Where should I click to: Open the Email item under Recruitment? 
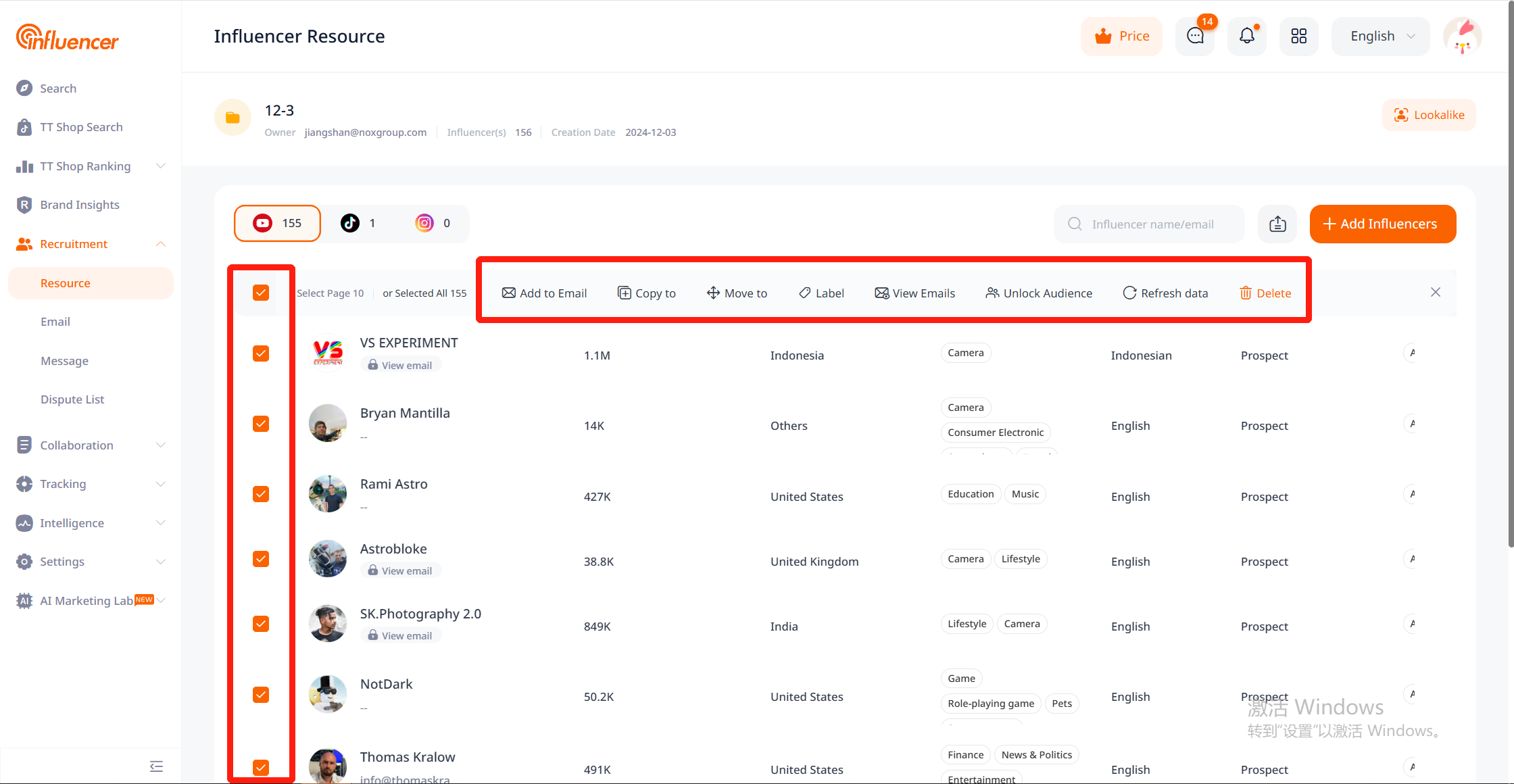(55, 322)
